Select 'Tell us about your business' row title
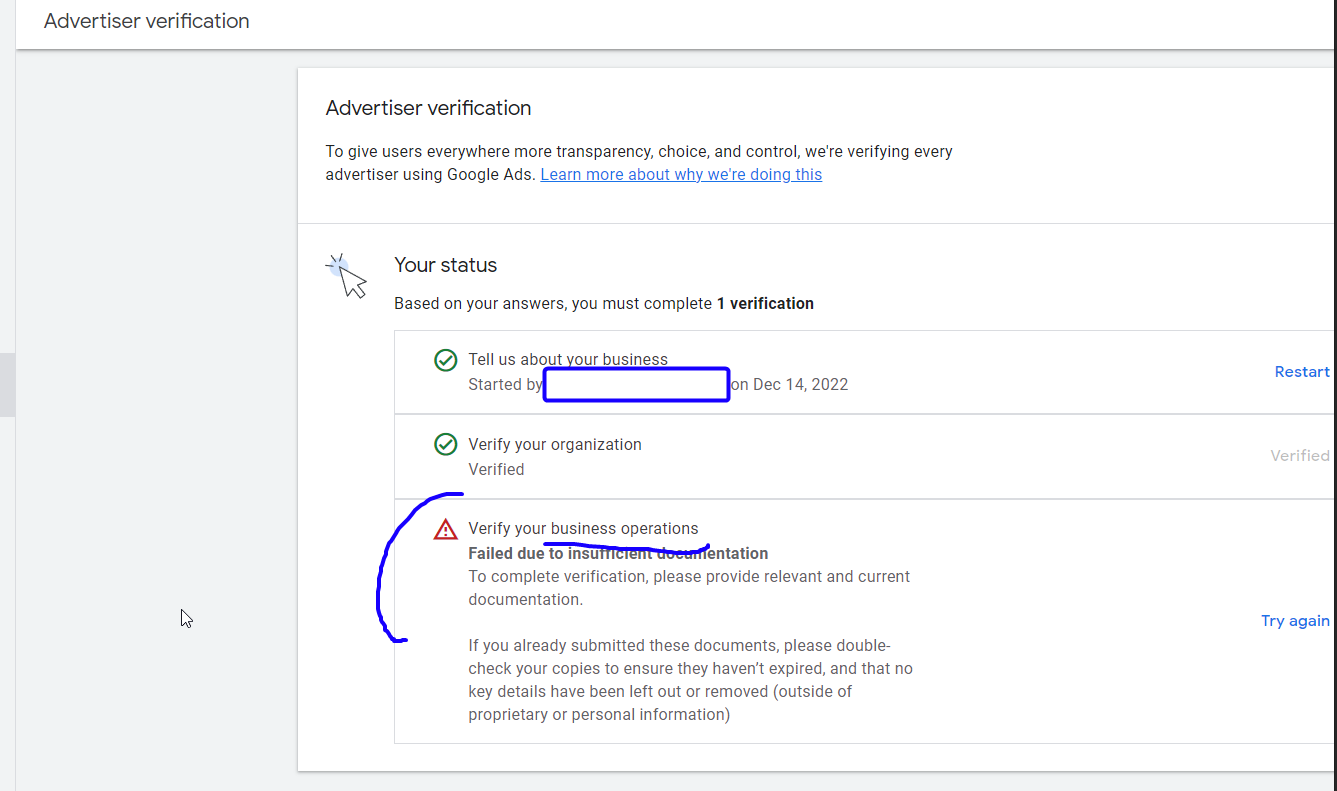1337x791 pixels. point(568,359)
